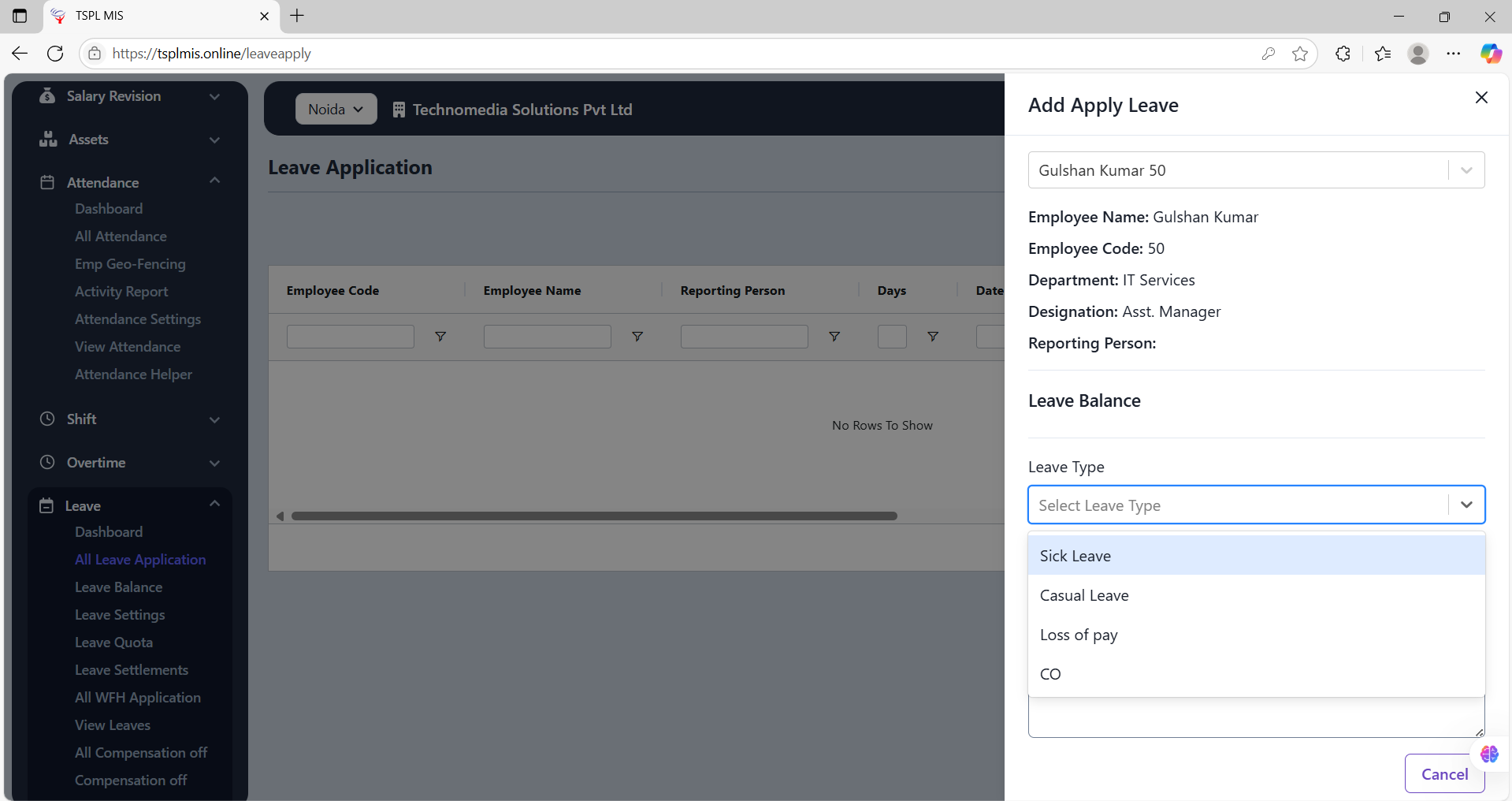Image resolution: width=1512 pixels, height=801 pixels.
Task: Open View Attendance page
Action: coord(128,347)
